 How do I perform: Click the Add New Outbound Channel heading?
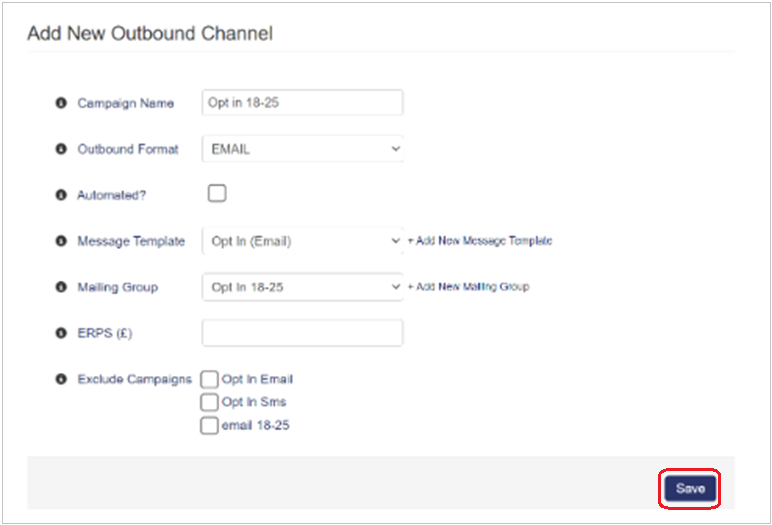coord(150,33)
